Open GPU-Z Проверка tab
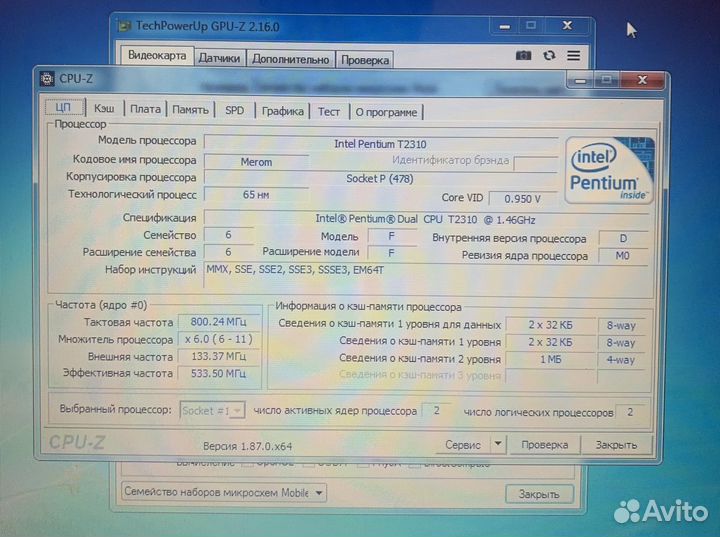The image size is (720, 537). point(365,60)
